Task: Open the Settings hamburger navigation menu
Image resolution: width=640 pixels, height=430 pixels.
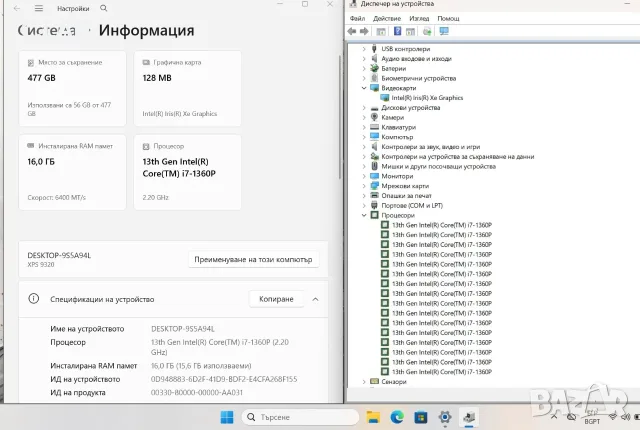Action: [39, 8]
